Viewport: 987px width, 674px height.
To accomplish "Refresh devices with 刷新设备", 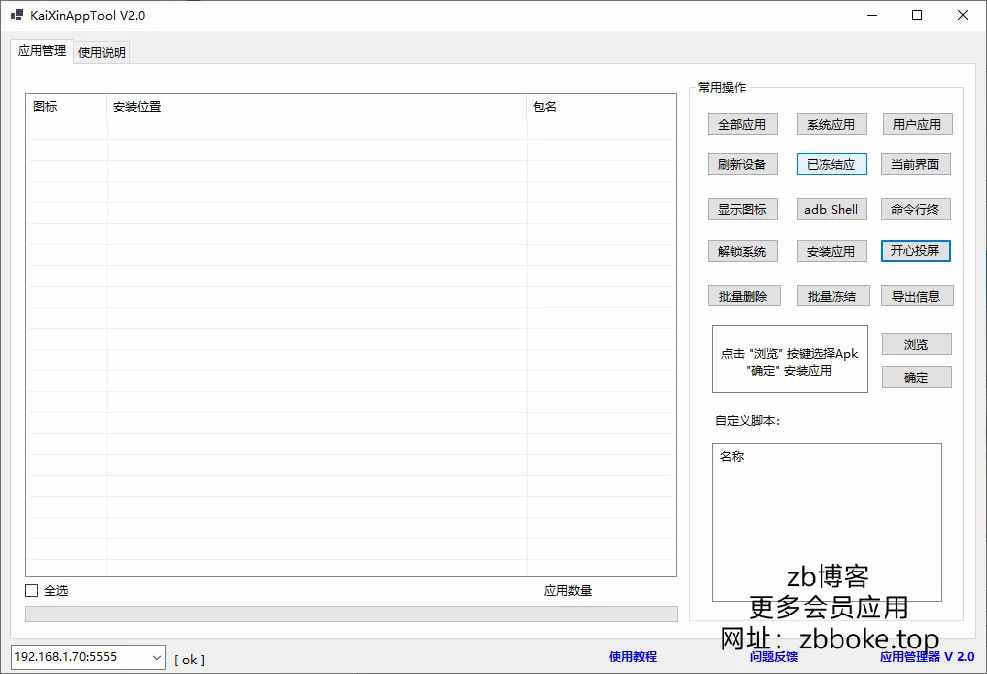I will (741, 164).
